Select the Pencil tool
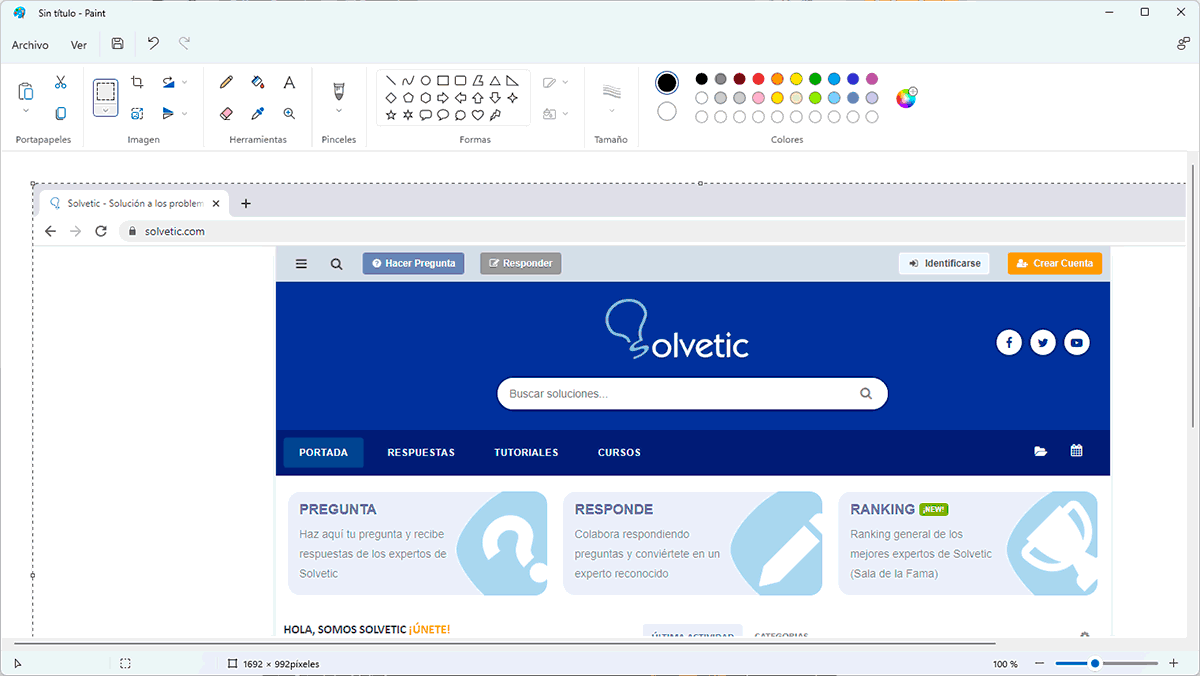 (226, 82)
